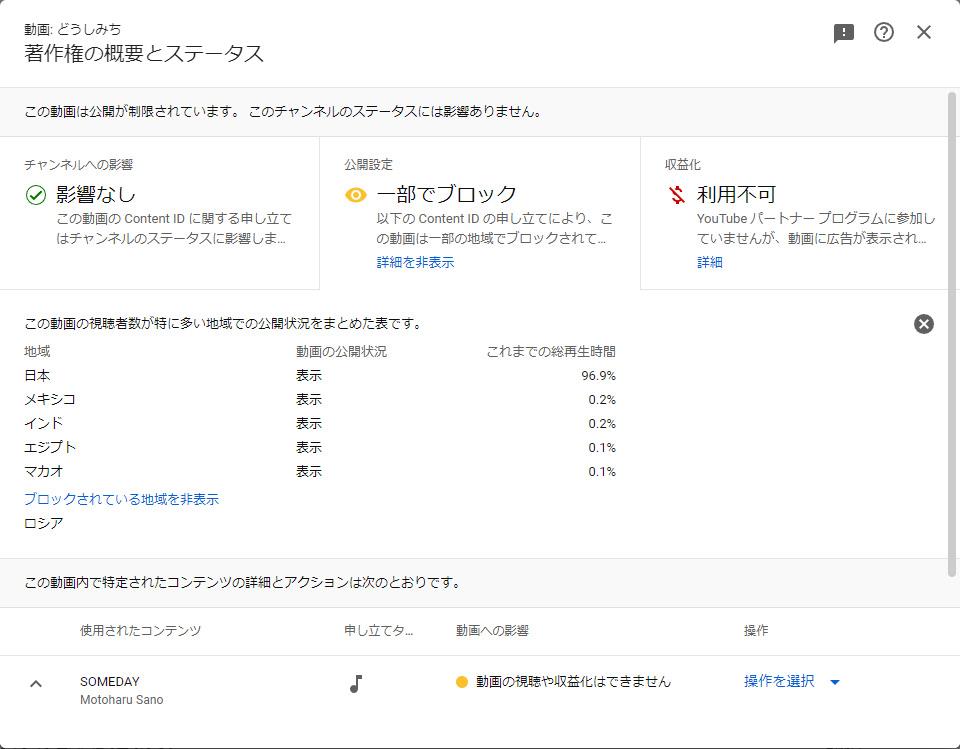This screenshot has width=960, height=749.
Task: Click the yellow status dot indicator
Action: point(462,682)
